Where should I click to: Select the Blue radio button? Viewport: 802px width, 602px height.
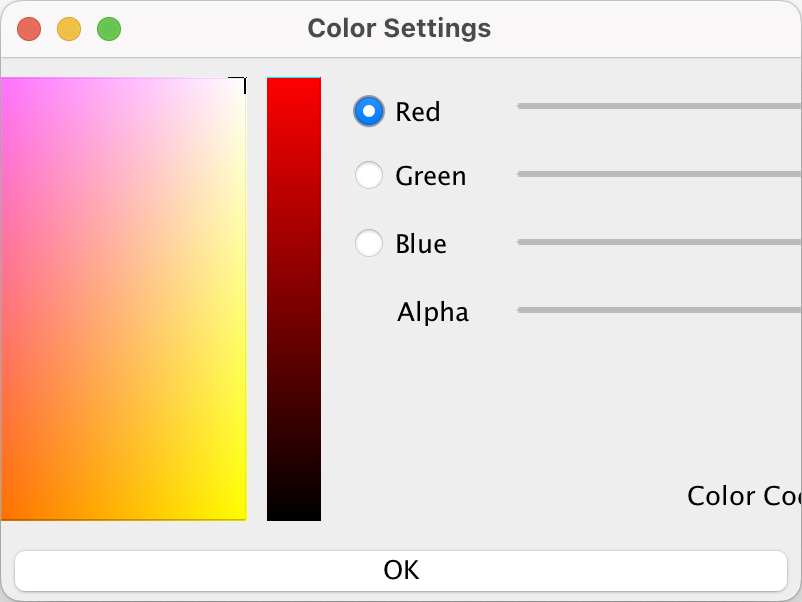[x=369, y=243]
